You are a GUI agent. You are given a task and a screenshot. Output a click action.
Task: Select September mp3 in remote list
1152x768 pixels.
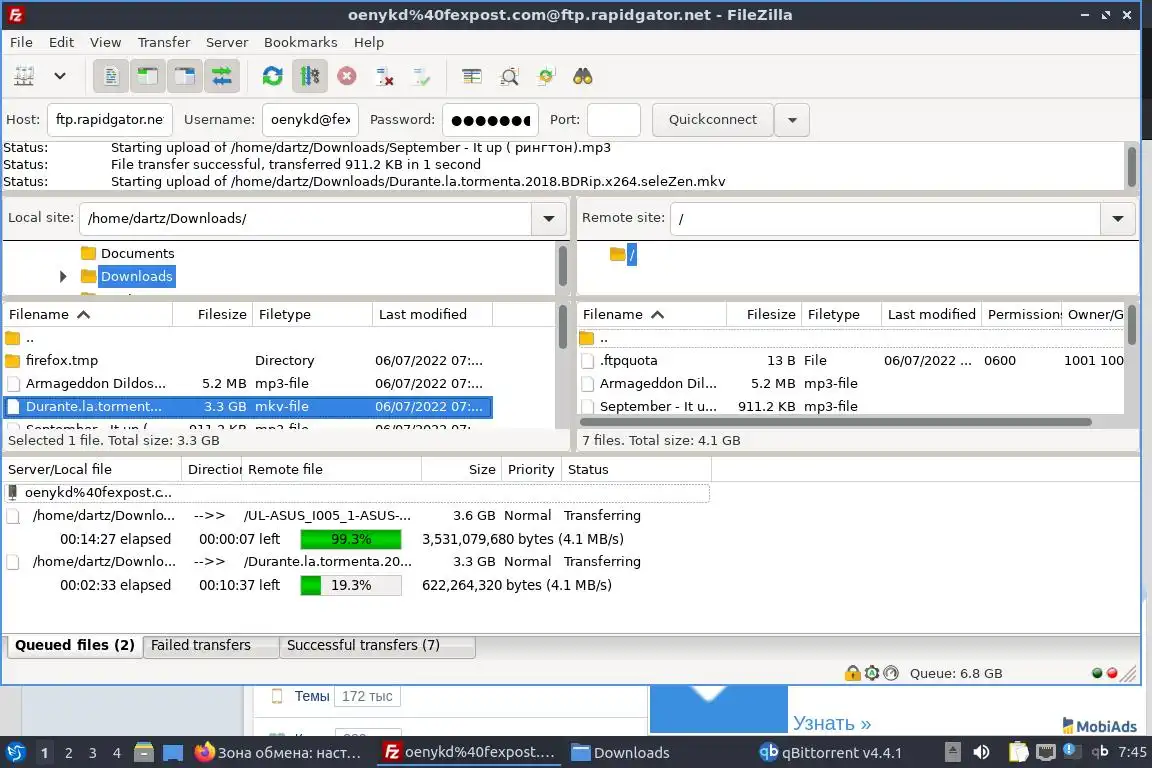pos(851,406)
